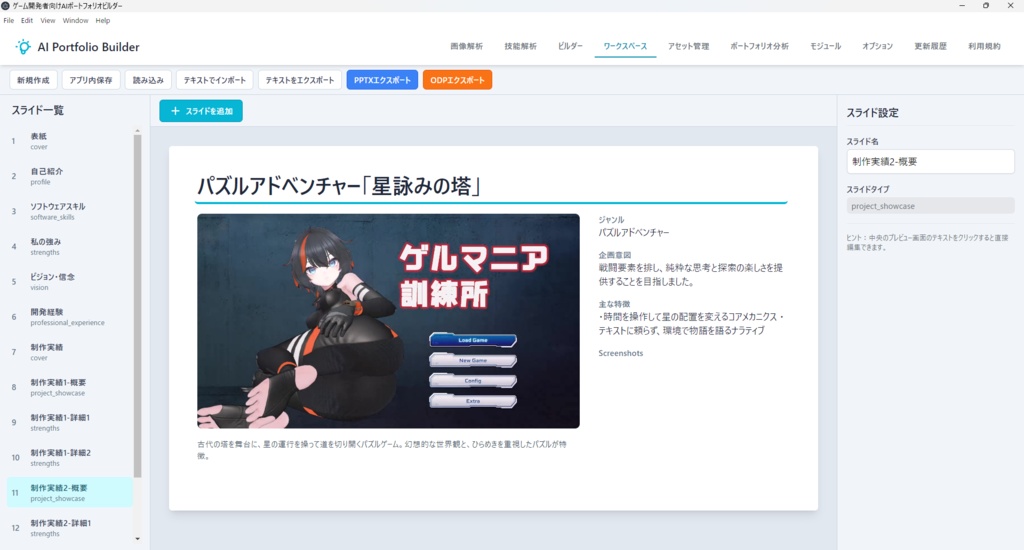The height and width of the screenshot is (550, 1024).
Task: Select slide 11 制作実績2-概要
Action: point(70,493)
